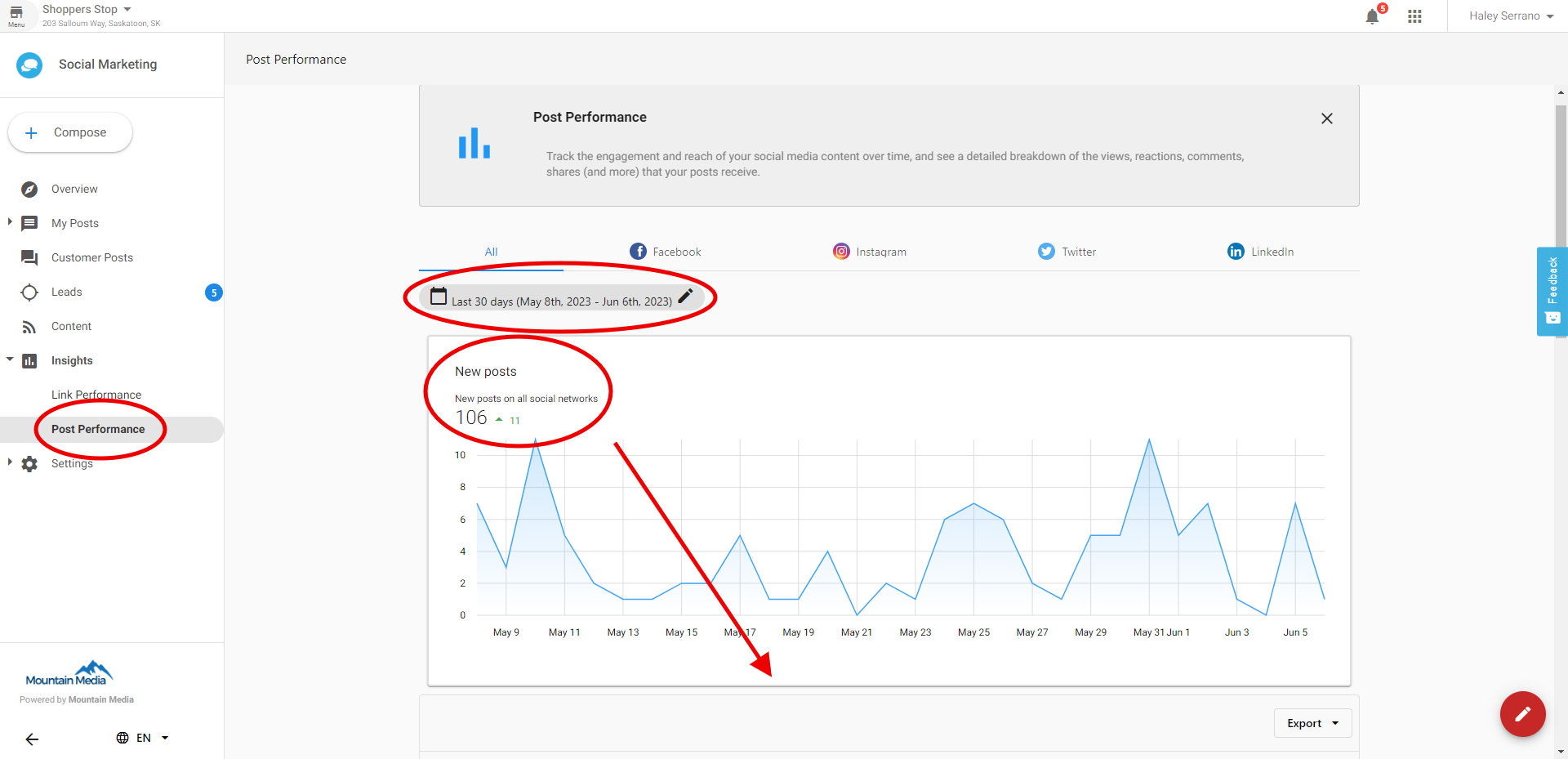Switch to the Instagram tab

pyautogui.click(x=870, y=252)
